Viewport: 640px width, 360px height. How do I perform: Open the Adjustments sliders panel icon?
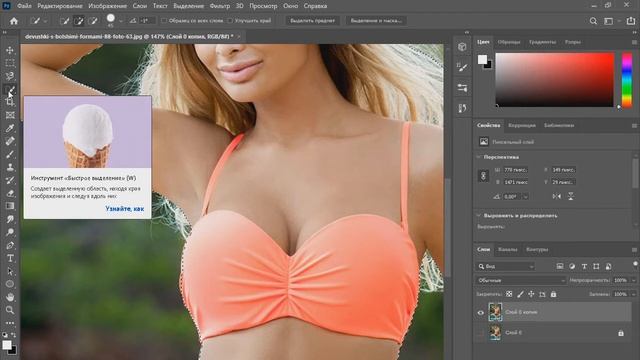point(462,88)
